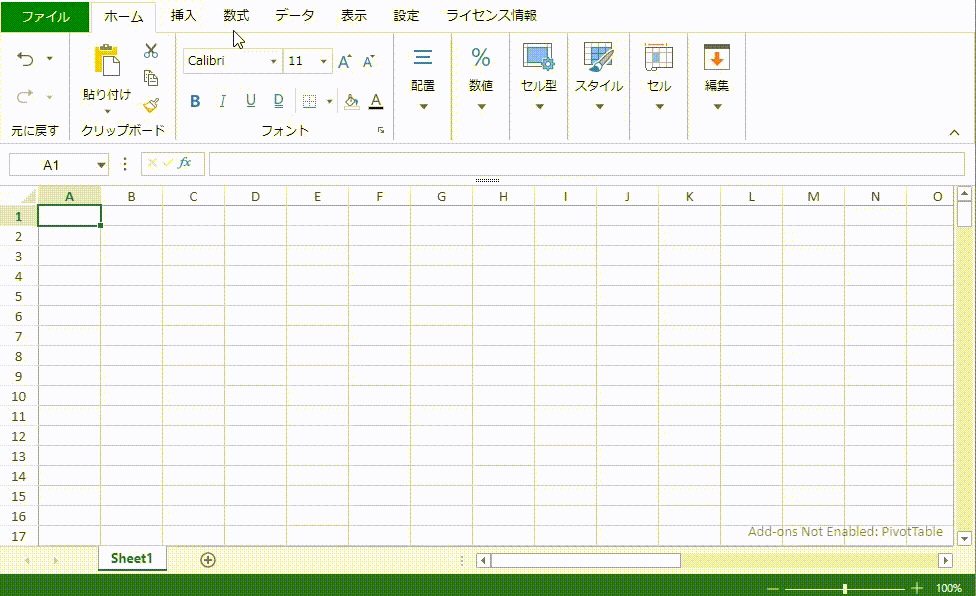Toggle Italic formatting
Screen dimensions: 976x596
[x=223, y=101]
